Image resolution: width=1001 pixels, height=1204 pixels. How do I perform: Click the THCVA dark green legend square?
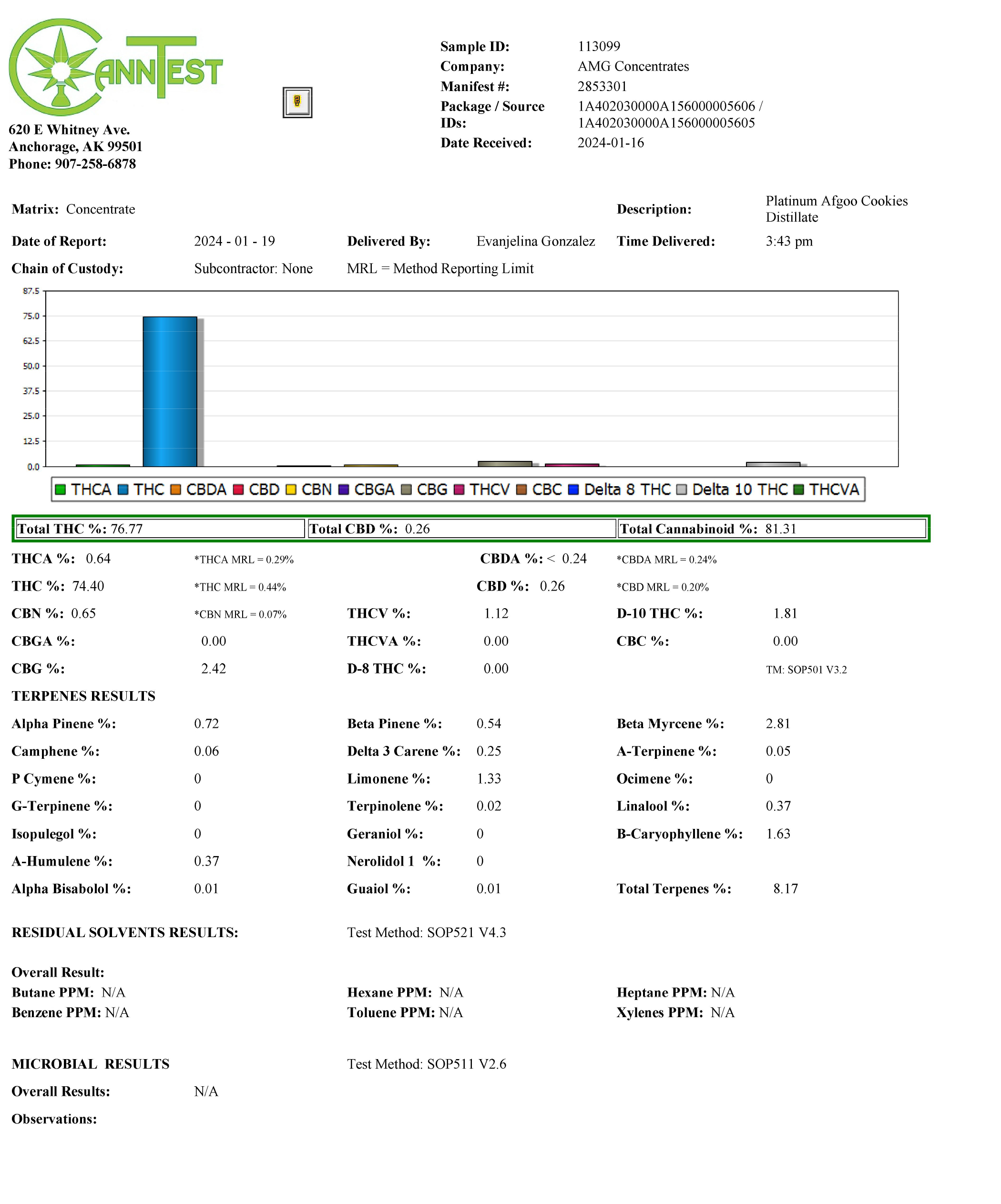(798, 490)
